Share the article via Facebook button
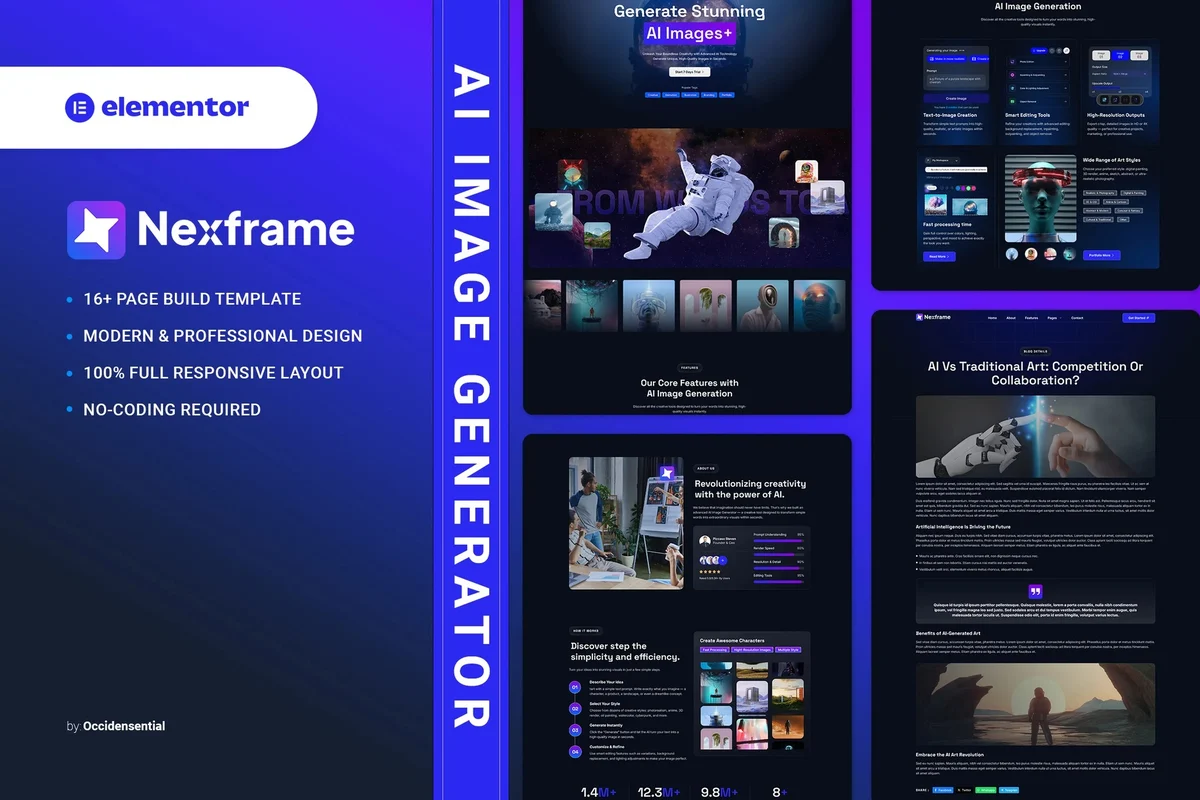1200x800 pixels. (943, 790)
